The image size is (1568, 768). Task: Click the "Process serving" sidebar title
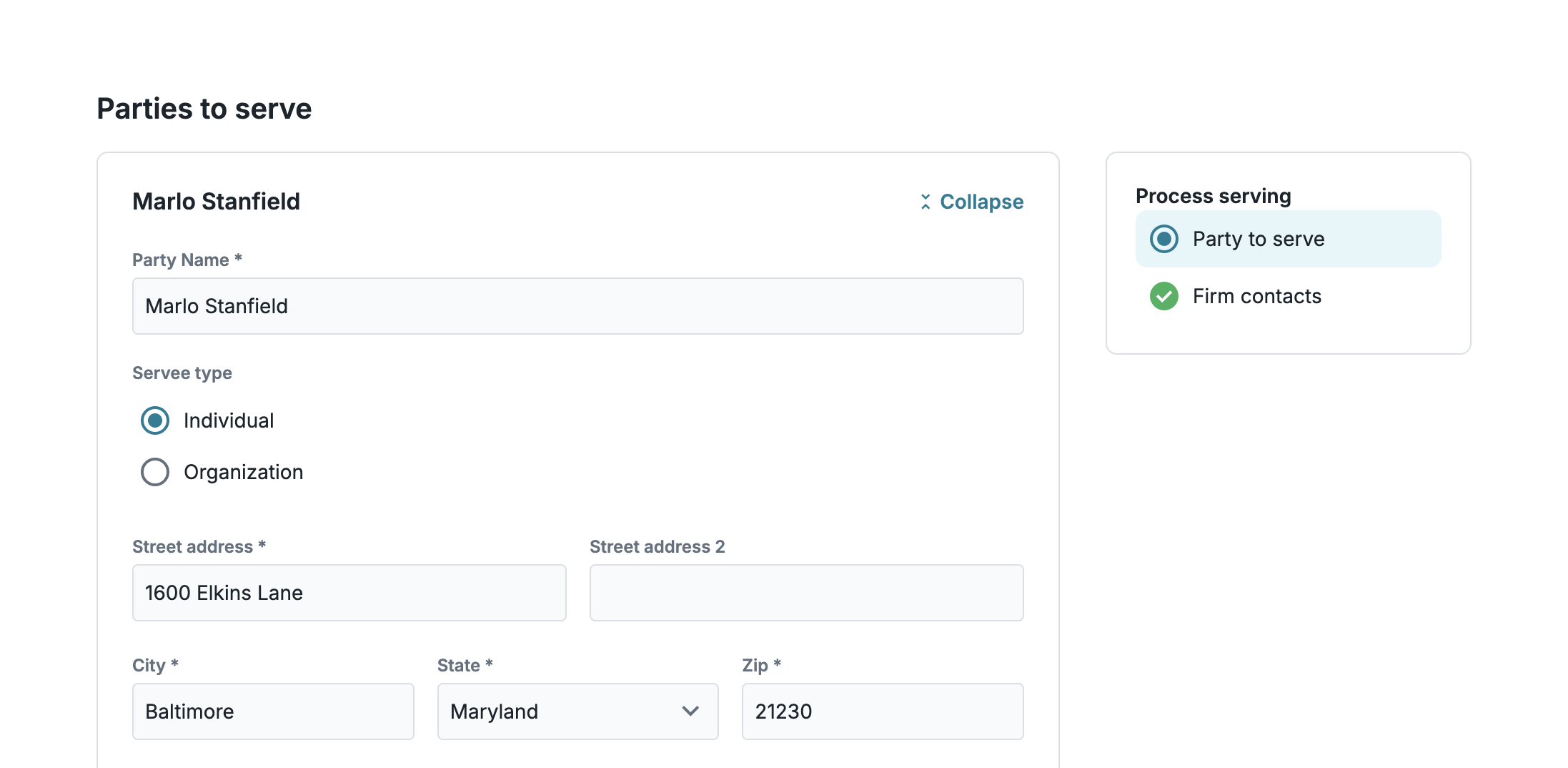coord(1213,196)
